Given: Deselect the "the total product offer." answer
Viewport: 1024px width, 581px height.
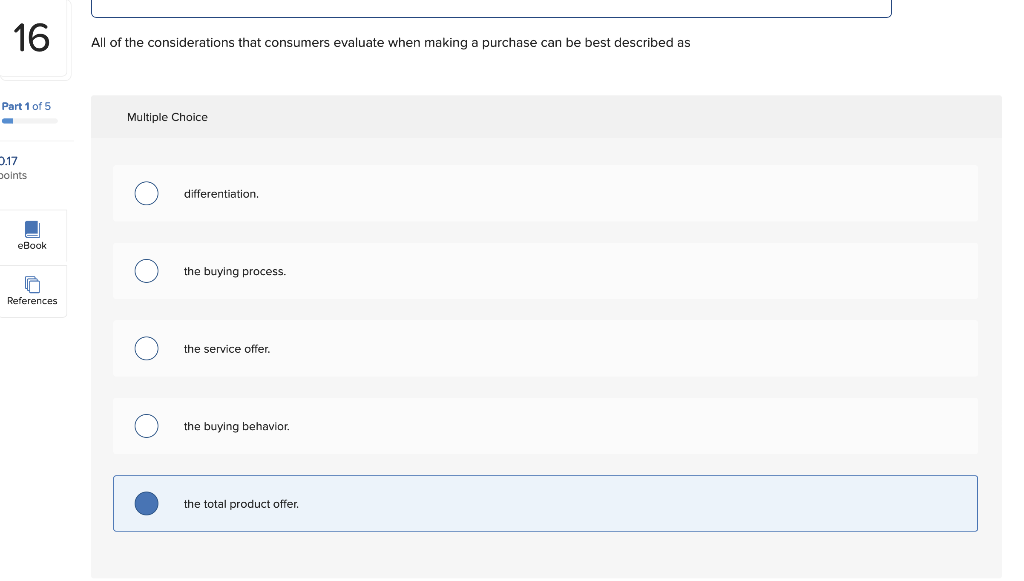Looking at the screenshot, I should pos(146,503).
